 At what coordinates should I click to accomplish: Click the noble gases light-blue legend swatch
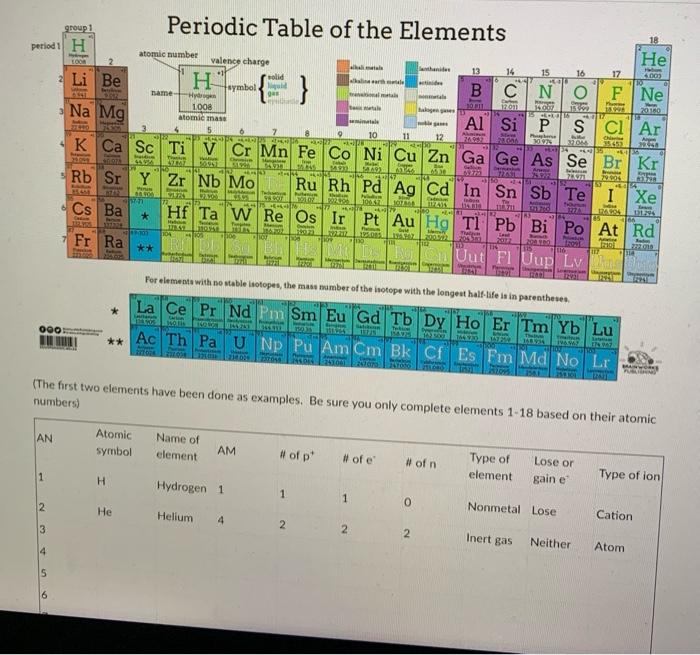410,122
